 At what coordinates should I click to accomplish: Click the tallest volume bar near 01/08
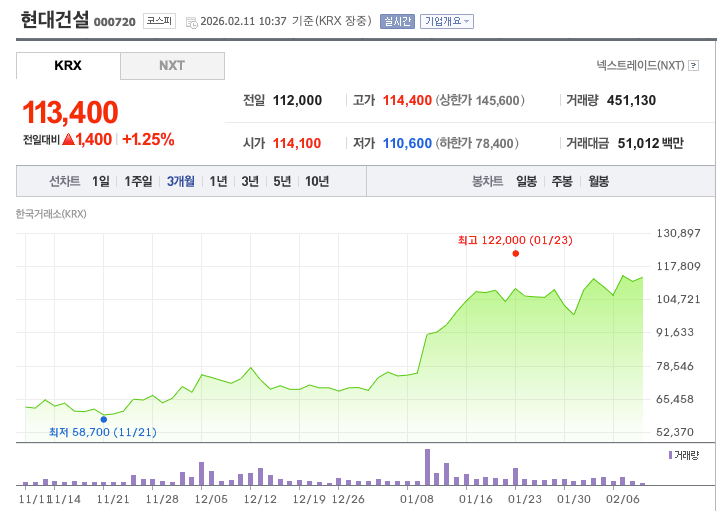coord(428,467)
